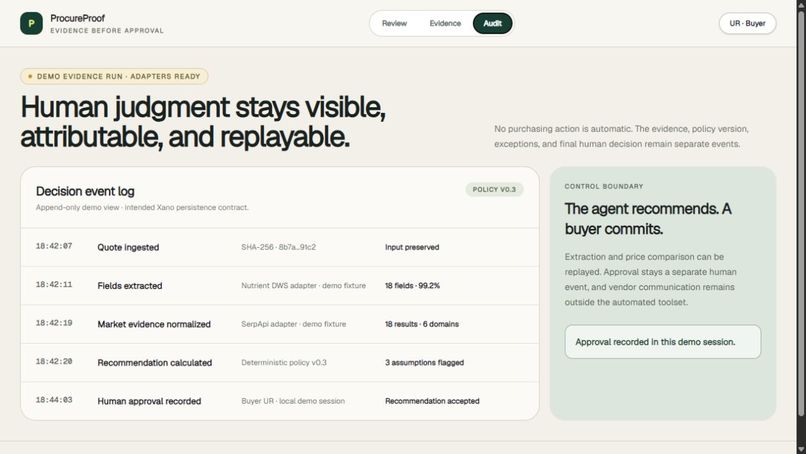This screenshot has width=806, height=454.
Task: Click Deterministic policy v0.3 text
Action: click(x=284, y=362)
